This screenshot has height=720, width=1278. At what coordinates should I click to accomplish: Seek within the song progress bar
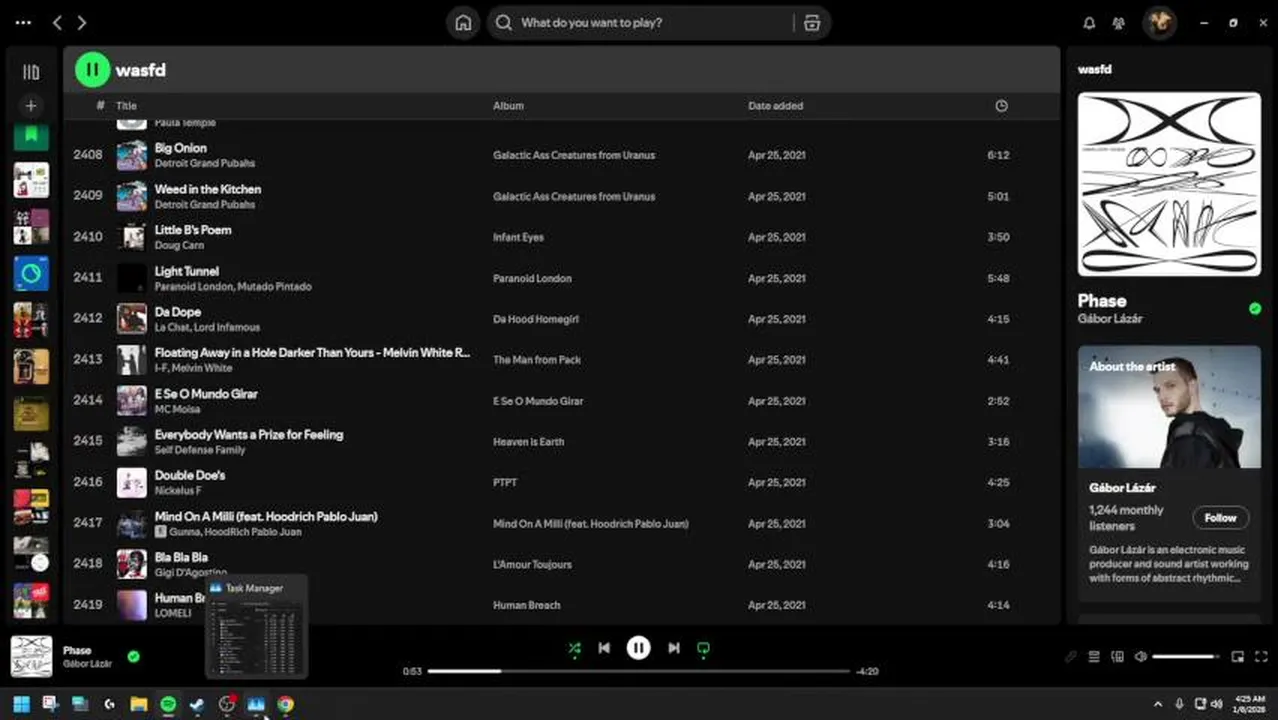pos(638,671)
